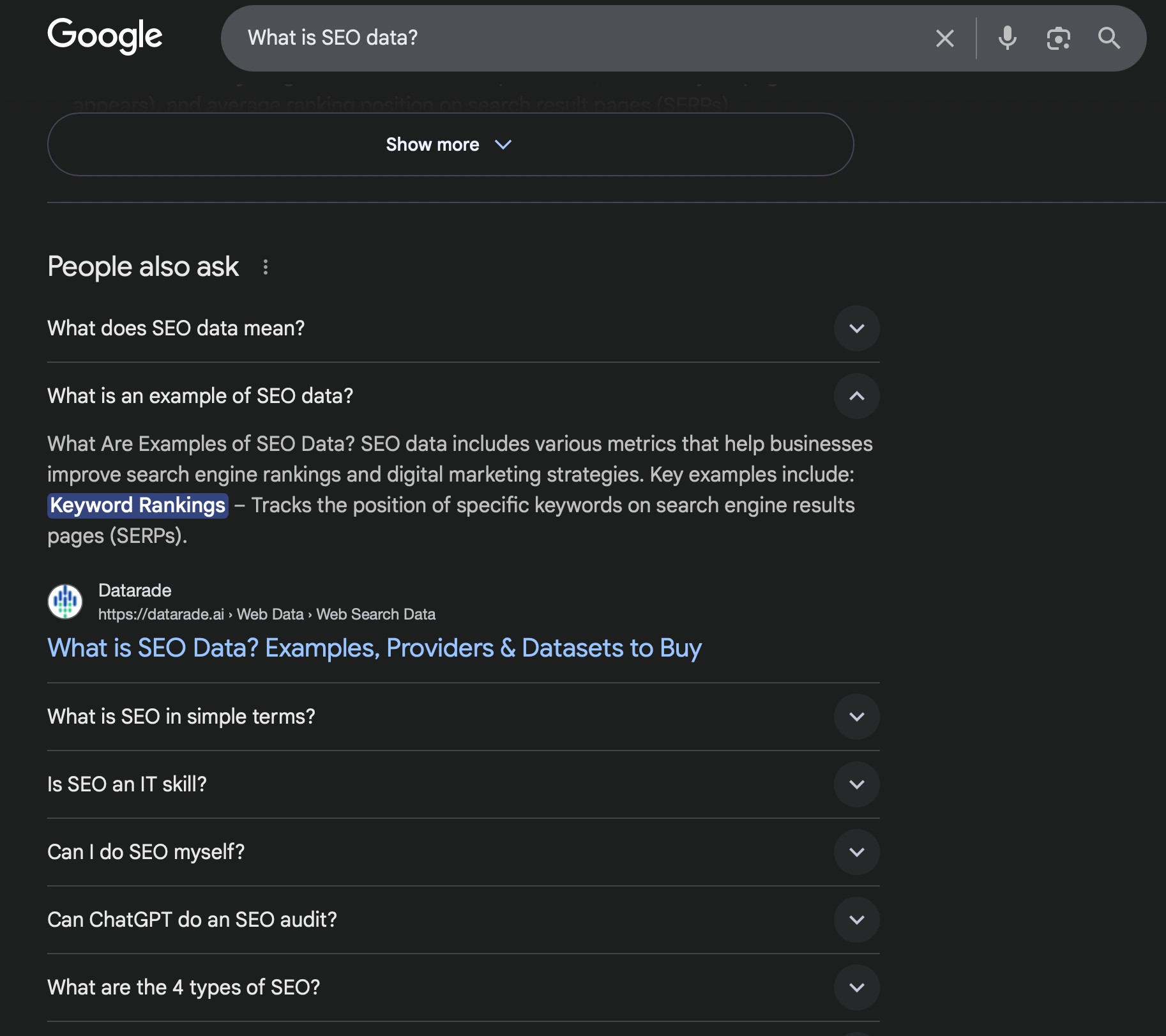Expand 'What does SEO data mean?'
This screenshot has width=1166, height=1036.
point(857,328)
